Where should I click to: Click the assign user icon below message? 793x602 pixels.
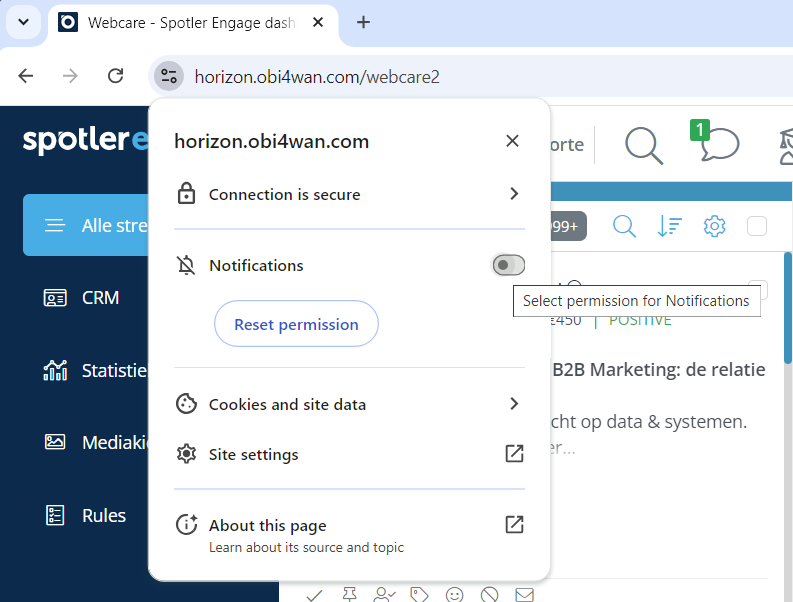click(x=384, y=594)
